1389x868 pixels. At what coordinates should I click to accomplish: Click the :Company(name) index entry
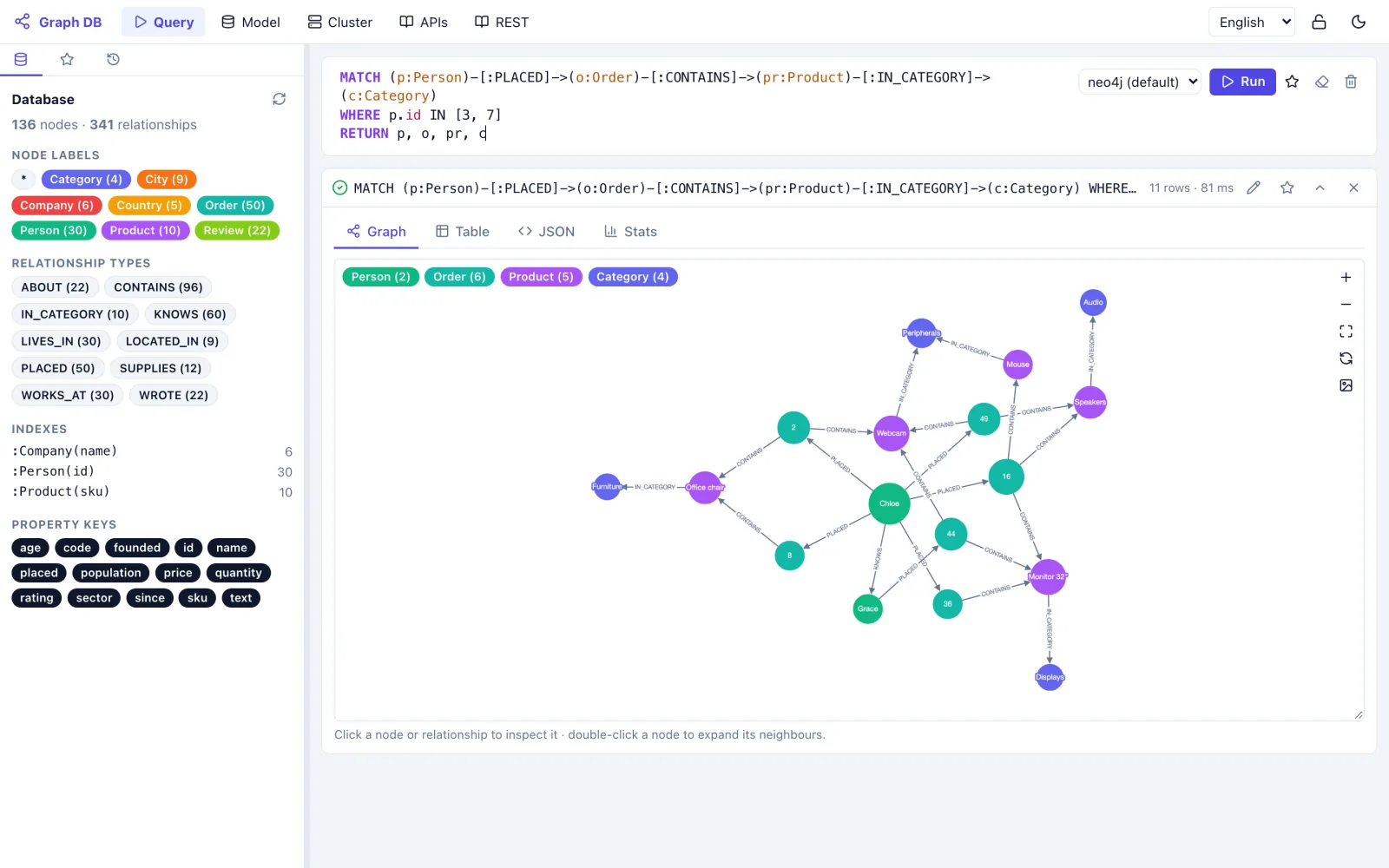[x=152, y=451]
